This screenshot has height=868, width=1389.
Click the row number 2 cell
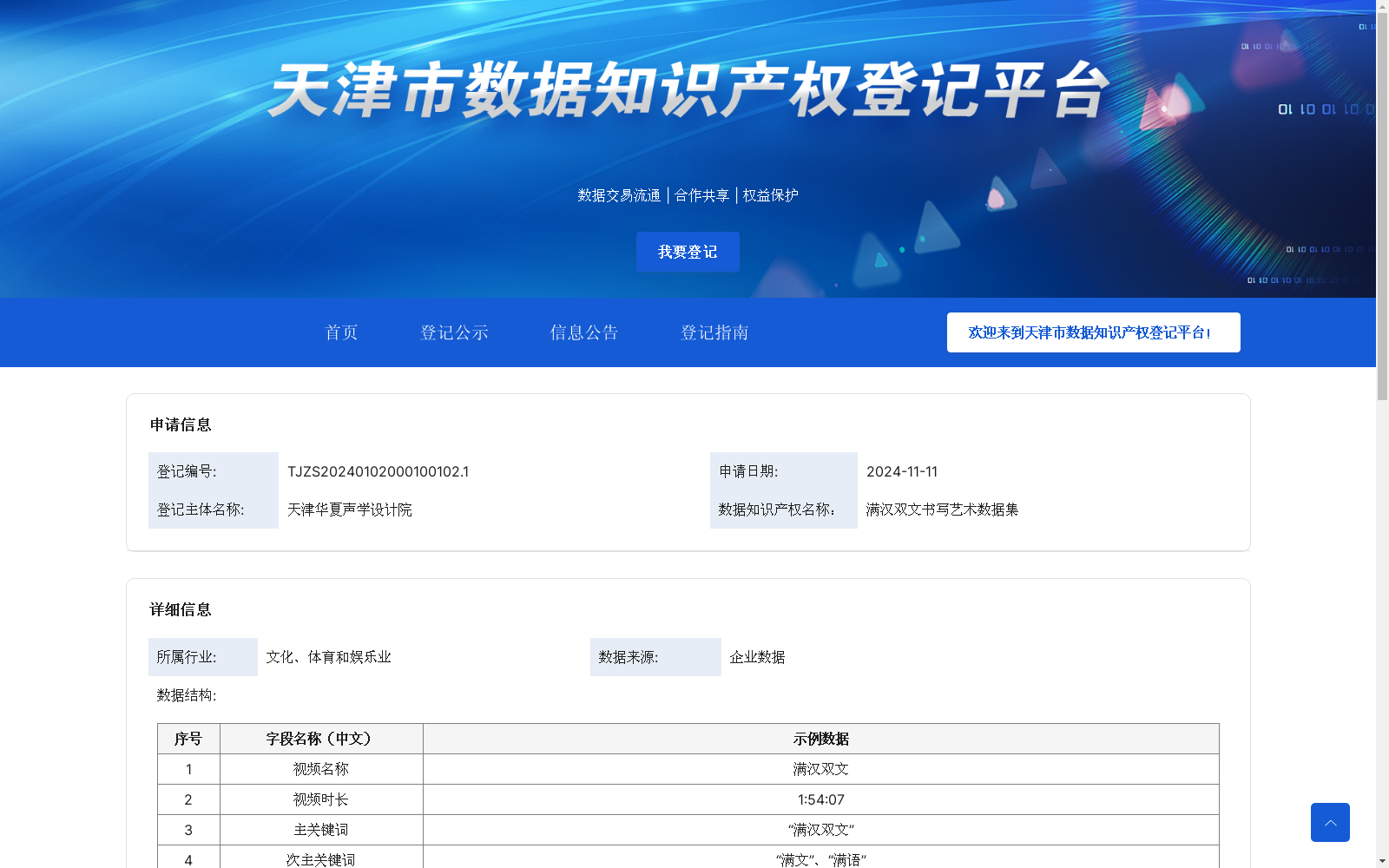click(x=188, y=799)
